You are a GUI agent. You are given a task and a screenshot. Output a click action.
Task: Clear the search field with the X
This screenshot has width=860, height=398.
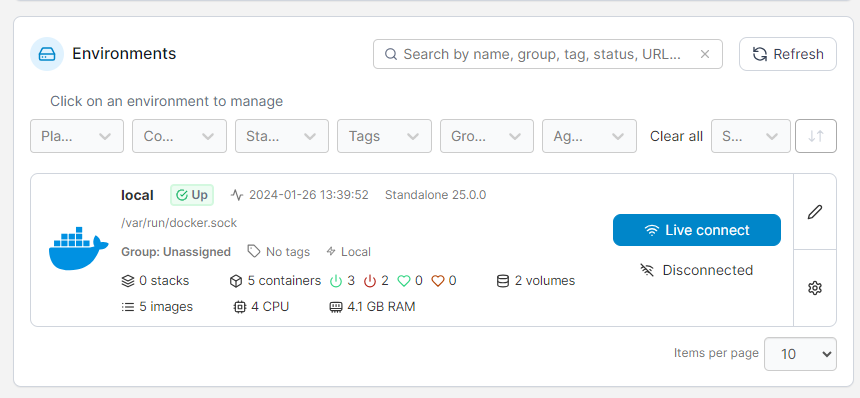click(705, 54)
